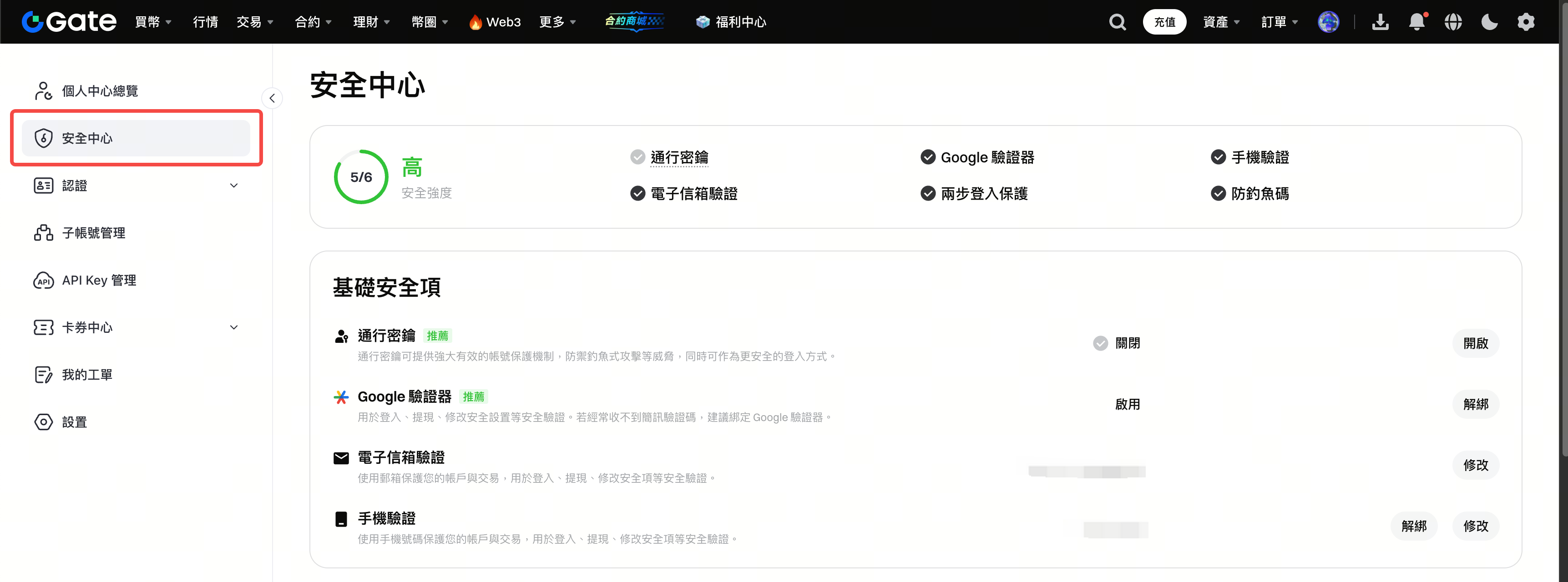Collapse the sidebar with arrow button
This screenshot has width=1568, height=582.
272,99
